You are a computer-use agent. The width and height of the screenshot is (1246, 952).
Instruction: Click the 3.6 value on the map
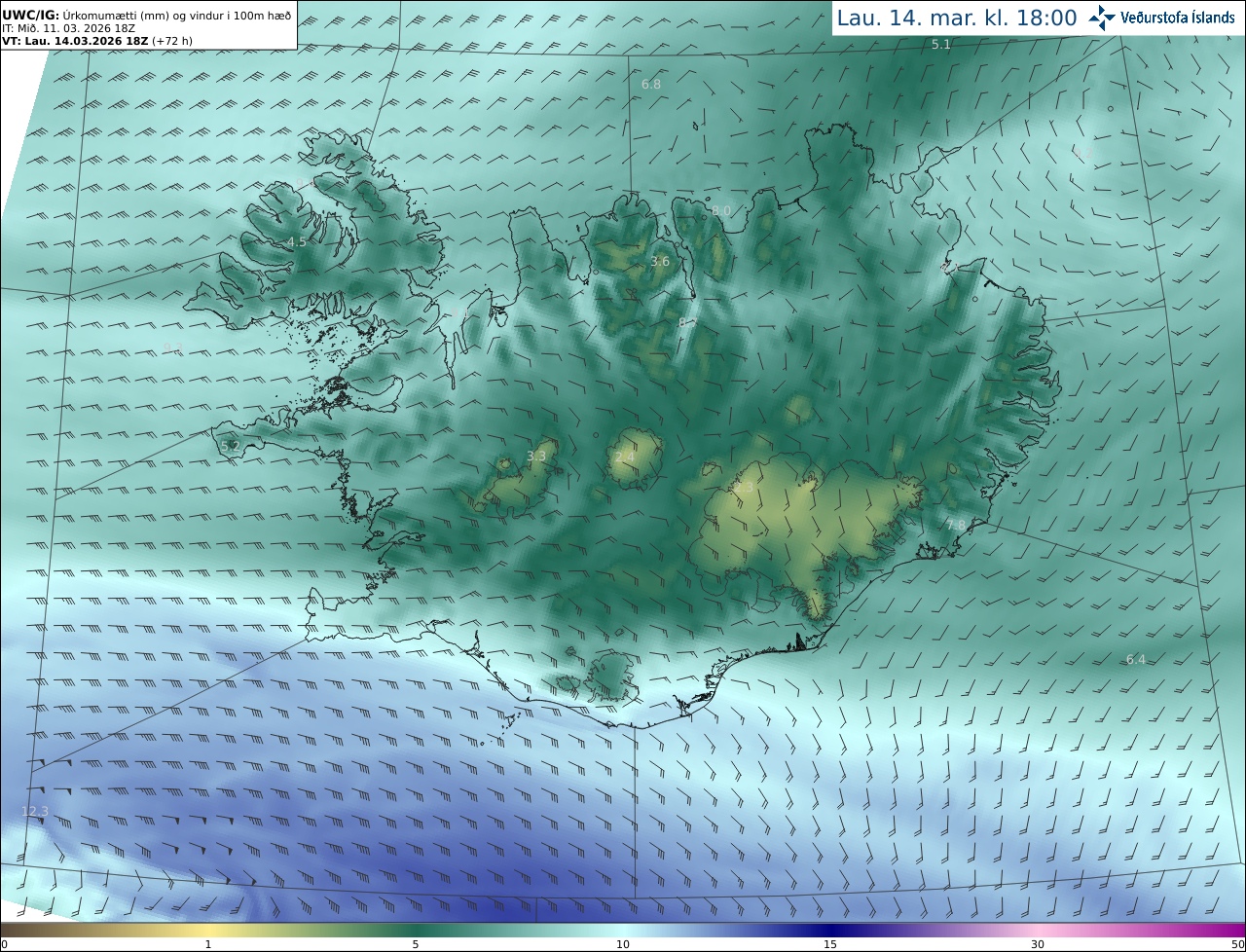coord(660,261)
